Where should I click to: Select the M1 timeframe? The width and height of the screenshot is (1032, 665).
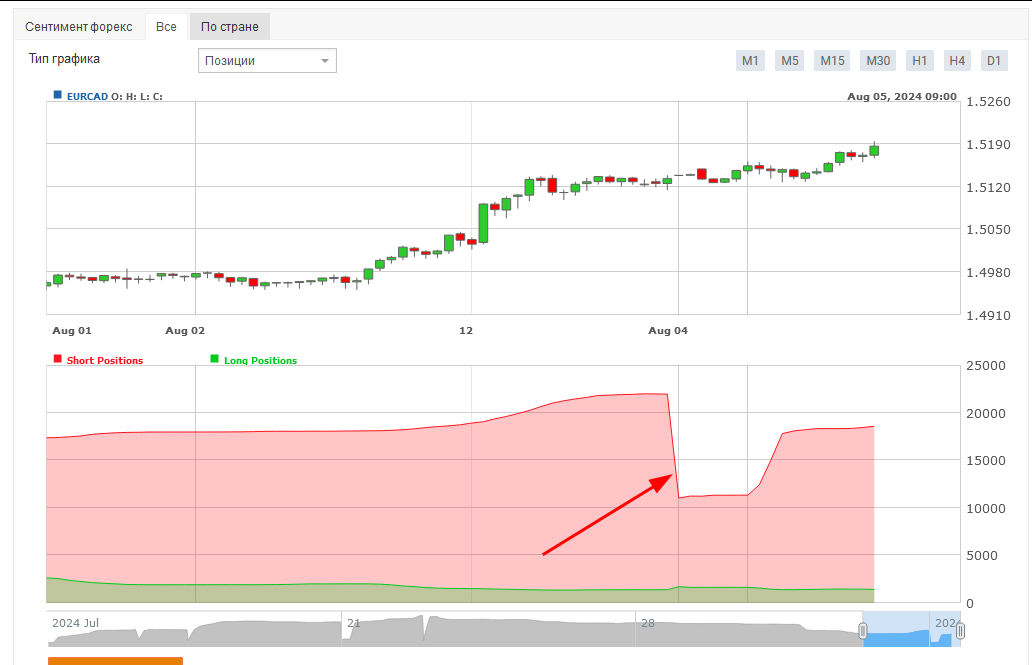pyautogui.click(x=750, y=61)
